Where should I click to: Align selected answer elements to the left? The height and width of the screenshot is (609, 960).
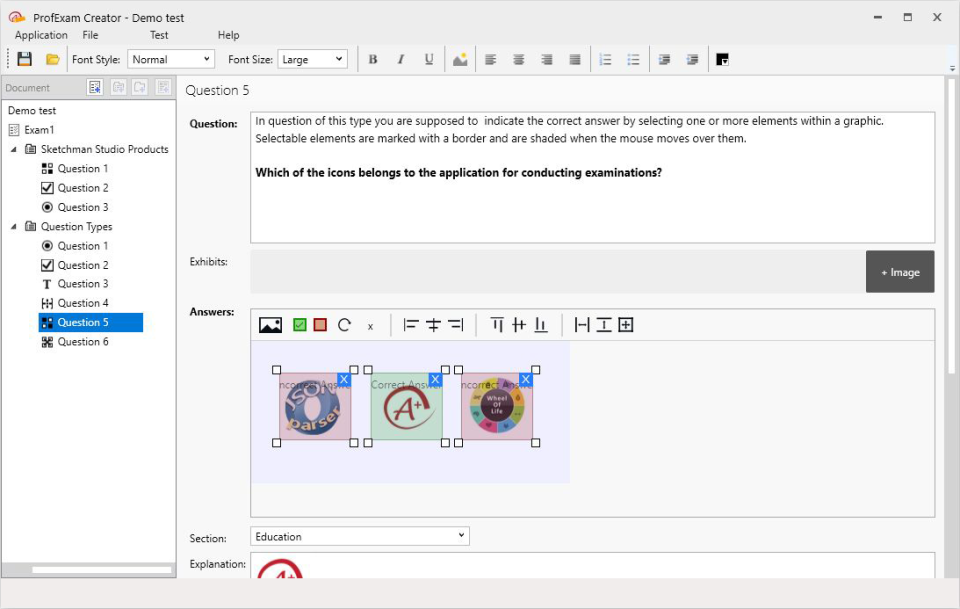tap(409, 324)
